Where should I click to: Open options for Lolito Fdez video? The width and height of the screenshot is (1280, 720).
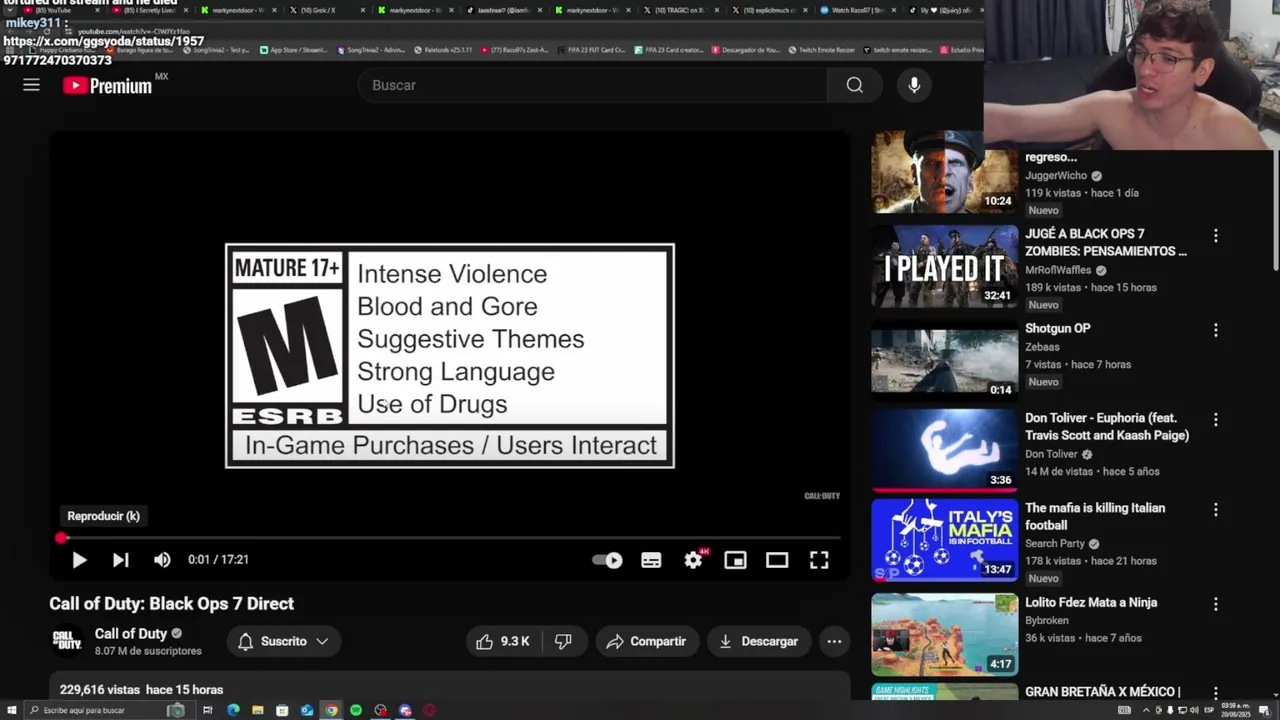pos(1216,604)
